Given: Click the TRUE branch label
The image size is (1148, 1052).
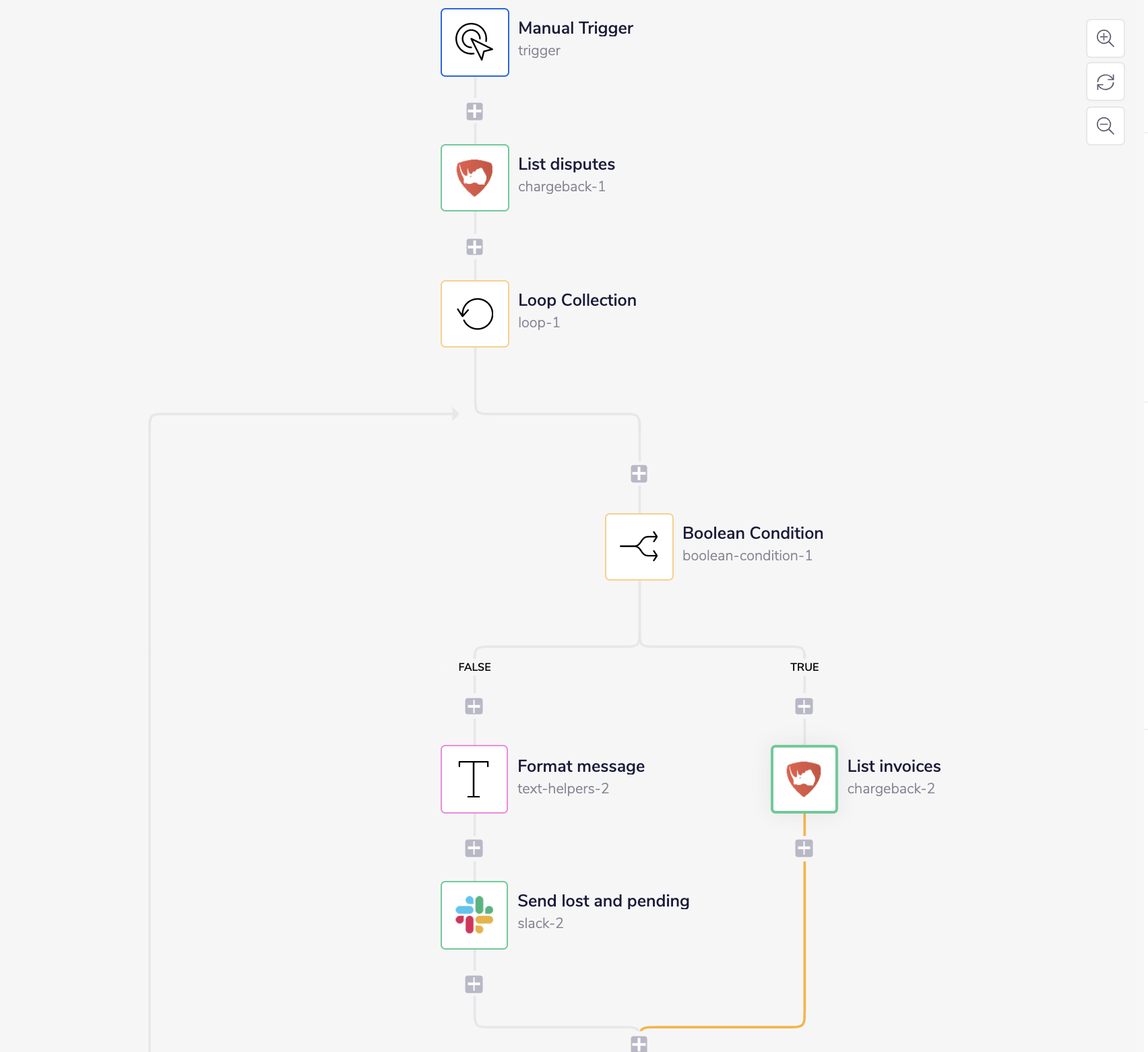Looking at the screenshot, I should click(x=804, y=667).
